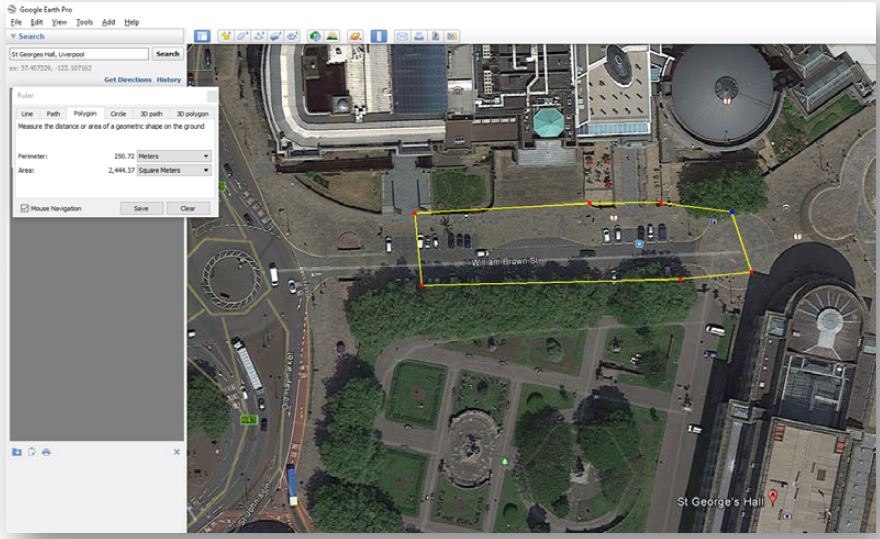Open the Tools menu
880x539 pixels.
coord(84,22)
